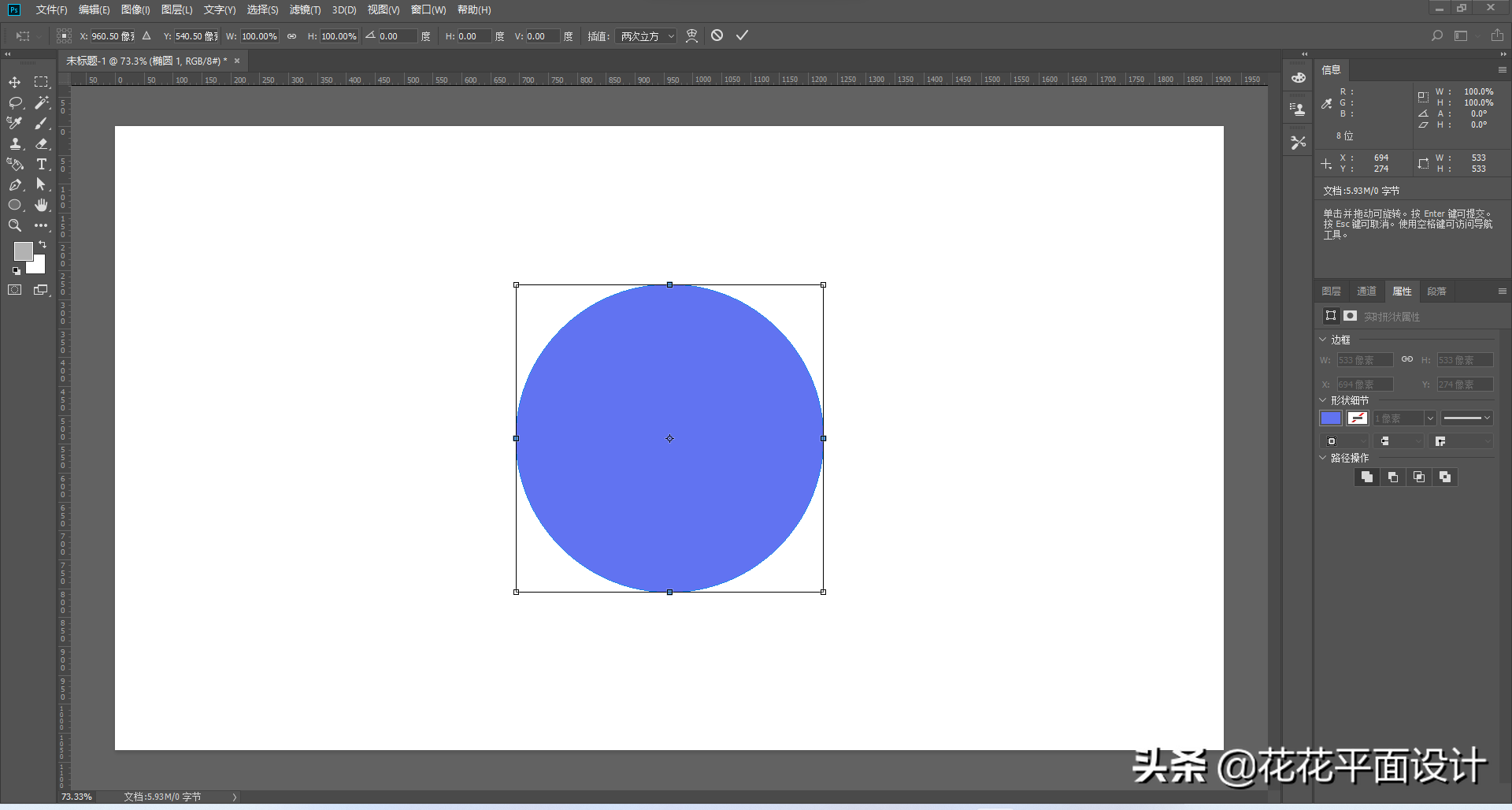Select the Pen tool

coord(15,184)
